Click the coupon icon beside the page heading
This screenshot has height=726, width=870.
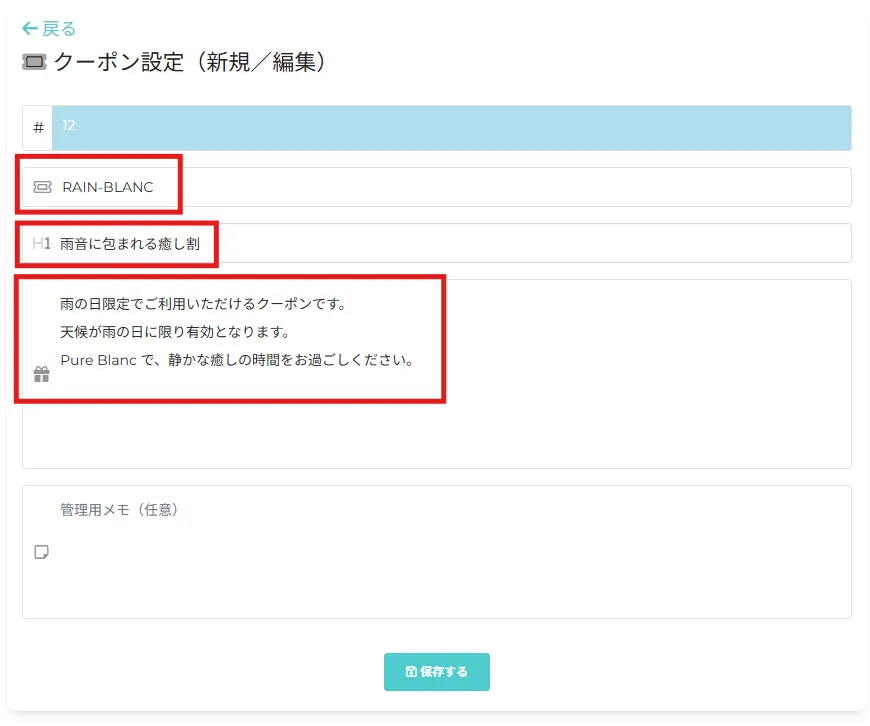pyautogui.click(x=34, y=62)
